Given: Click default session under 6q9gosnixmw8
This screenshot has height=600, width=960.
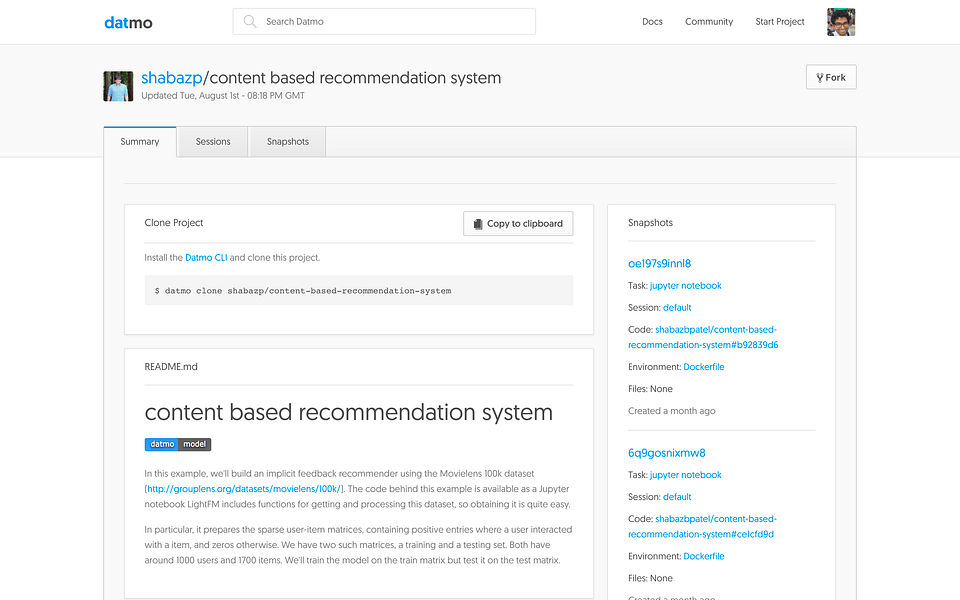Looking at the screenshot, I should point(677,497).
